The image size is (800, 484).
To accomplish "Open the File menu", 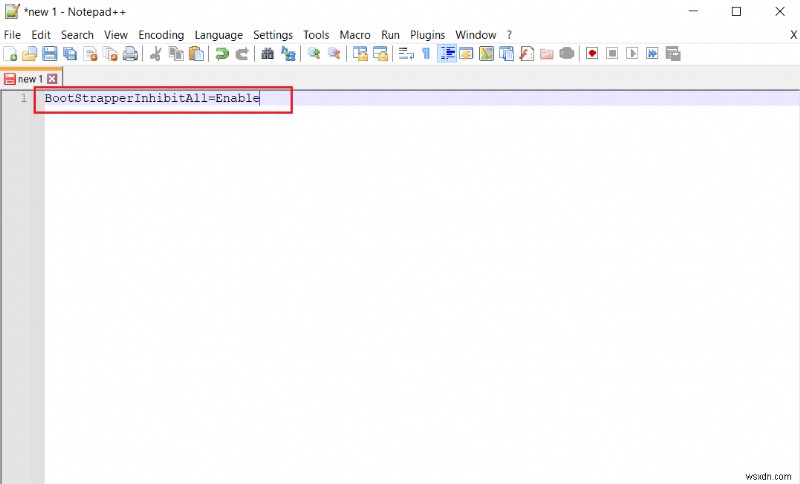I will [12, 35].
